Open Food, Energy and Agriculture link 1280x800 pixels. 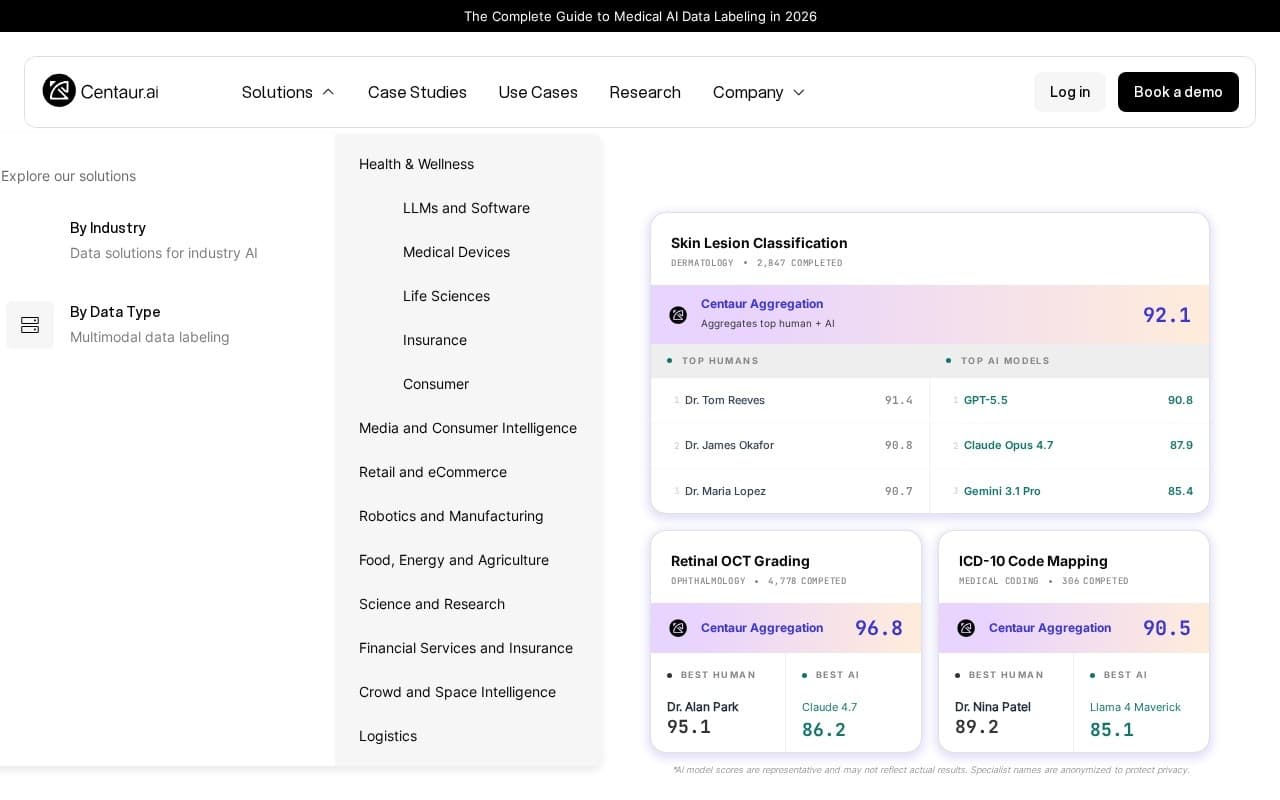tap(454, 560)
